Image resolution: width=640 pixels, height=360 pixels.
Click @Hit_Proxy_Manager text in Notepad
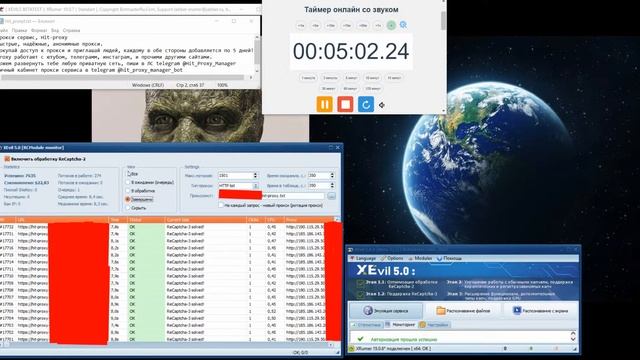[x=210, y=64]
